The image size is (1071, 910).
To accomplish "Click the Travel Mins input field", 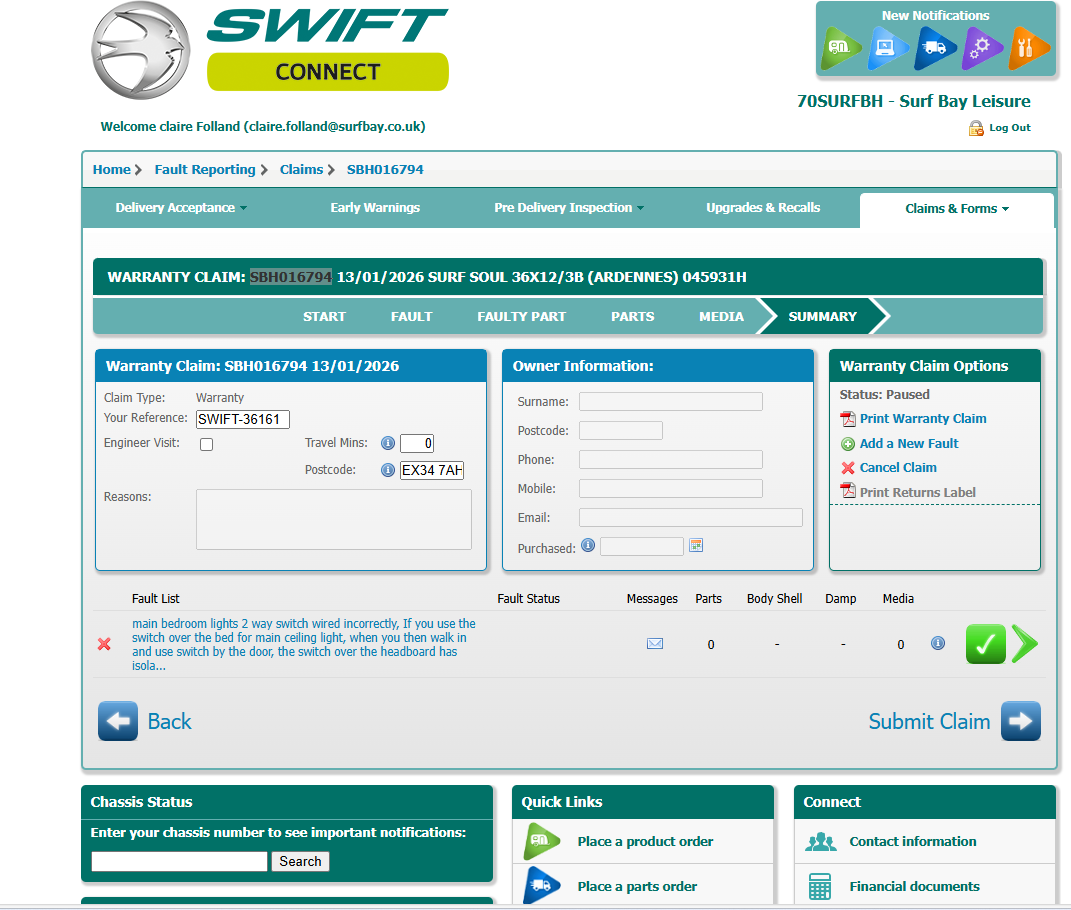I will (x=417, y=443).
